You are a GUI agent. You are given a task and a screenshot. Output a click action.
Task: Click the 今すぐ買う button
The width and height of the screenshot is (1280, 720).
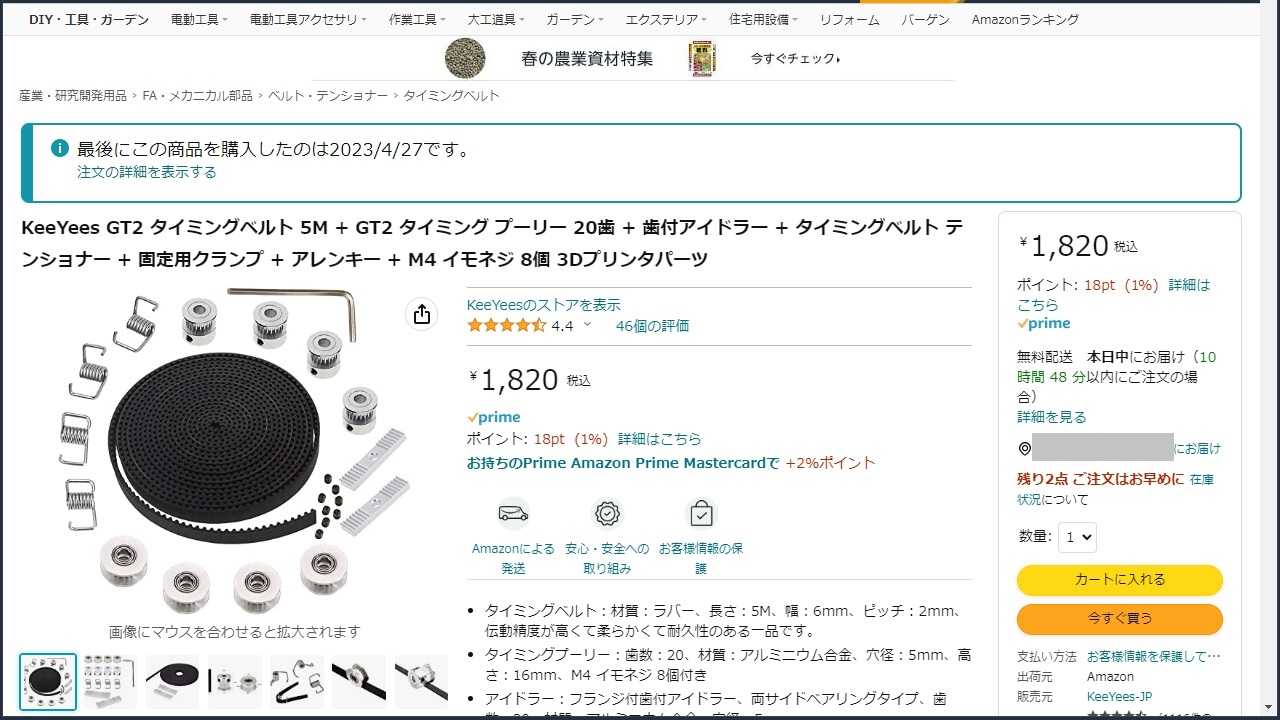click(x=1120, y=619)
